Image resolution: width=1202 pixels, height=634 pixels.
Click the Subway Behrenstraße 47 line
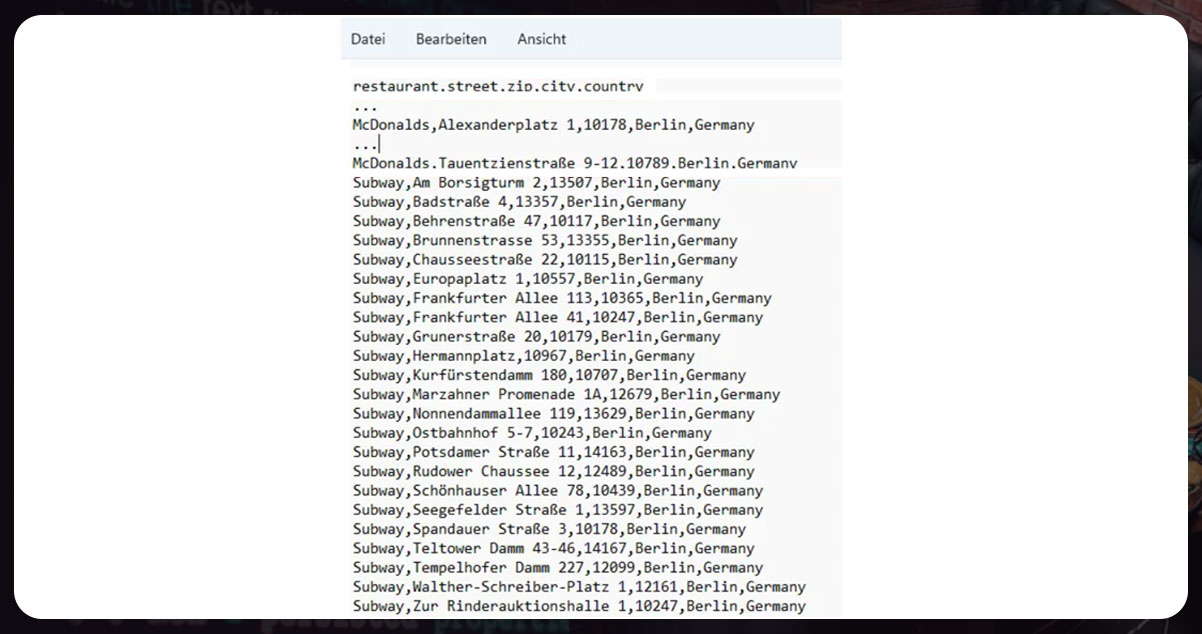click(x=536, y=221)
